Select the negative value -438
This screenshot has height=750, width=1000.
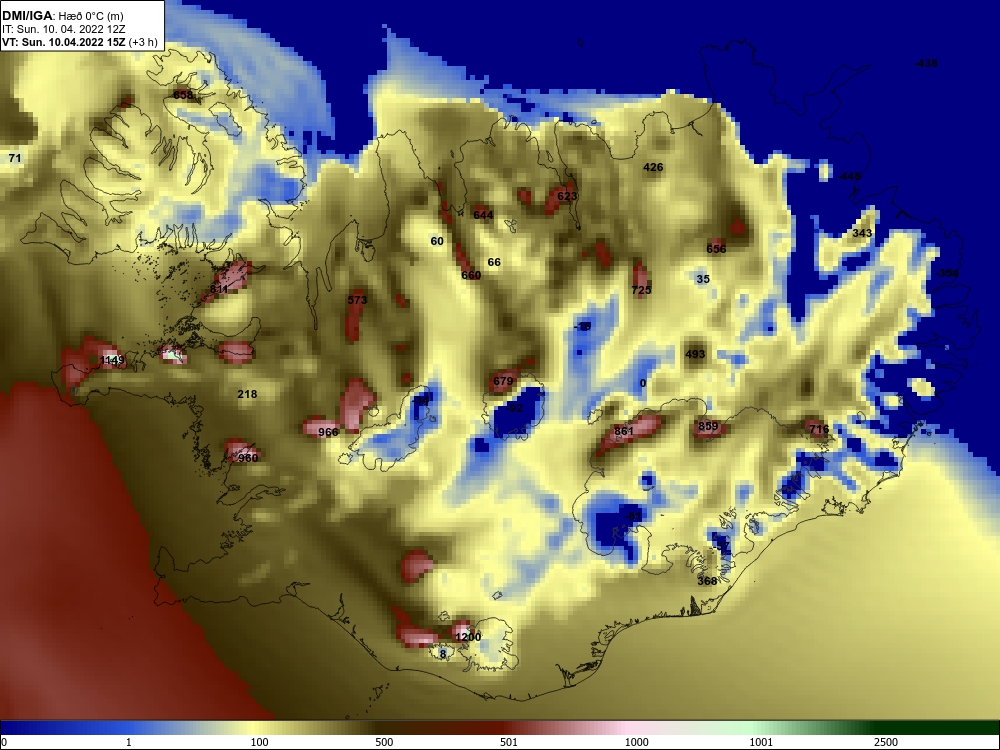(925, 63)
